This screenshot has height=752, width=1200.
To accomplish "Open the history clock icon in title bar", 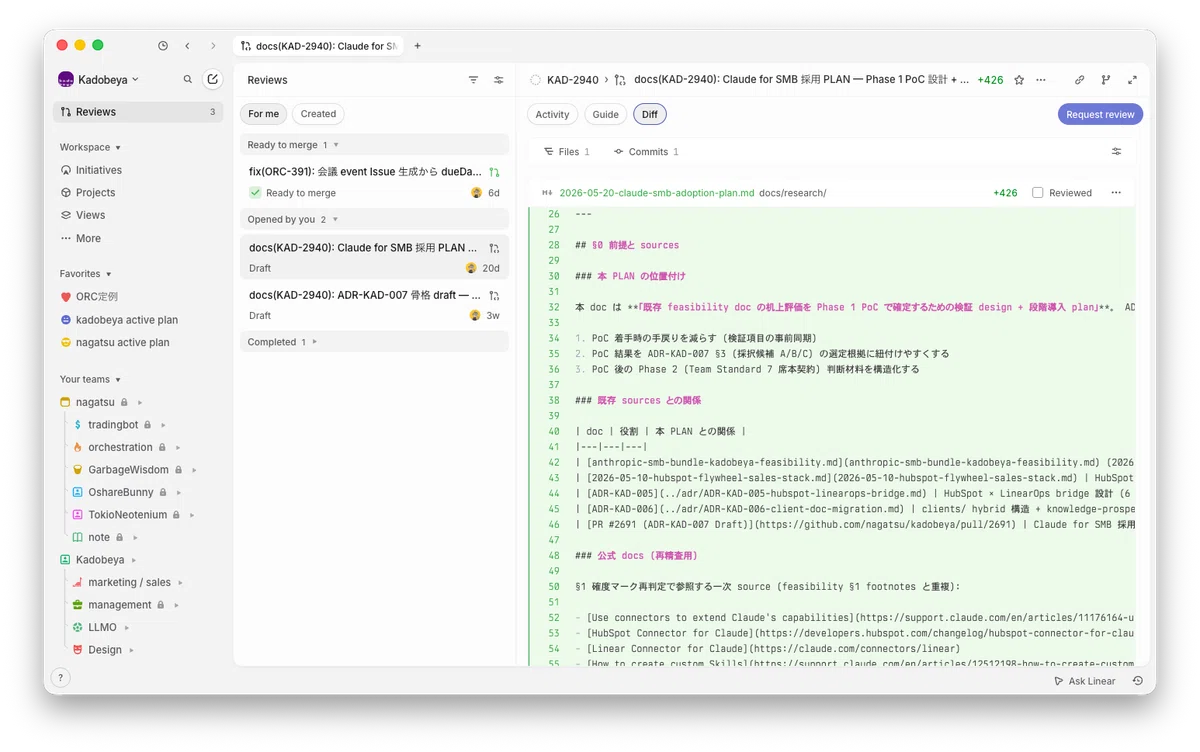I will 163,46.
